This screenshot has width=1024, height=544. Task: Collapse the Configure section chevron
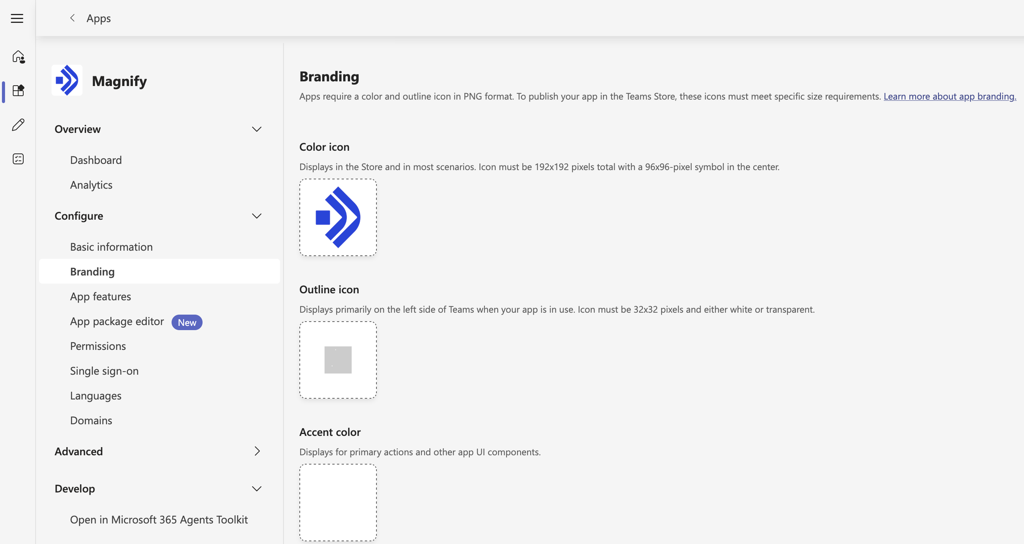point(256,216)
